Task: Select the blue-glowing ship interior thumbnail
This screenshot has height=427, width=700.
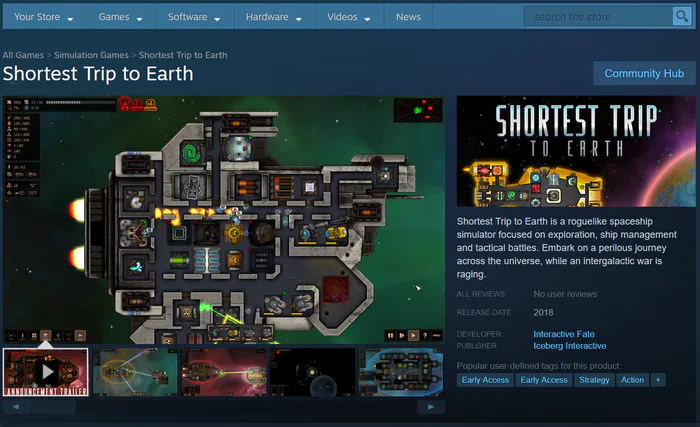Action: (x=401, y=372)
